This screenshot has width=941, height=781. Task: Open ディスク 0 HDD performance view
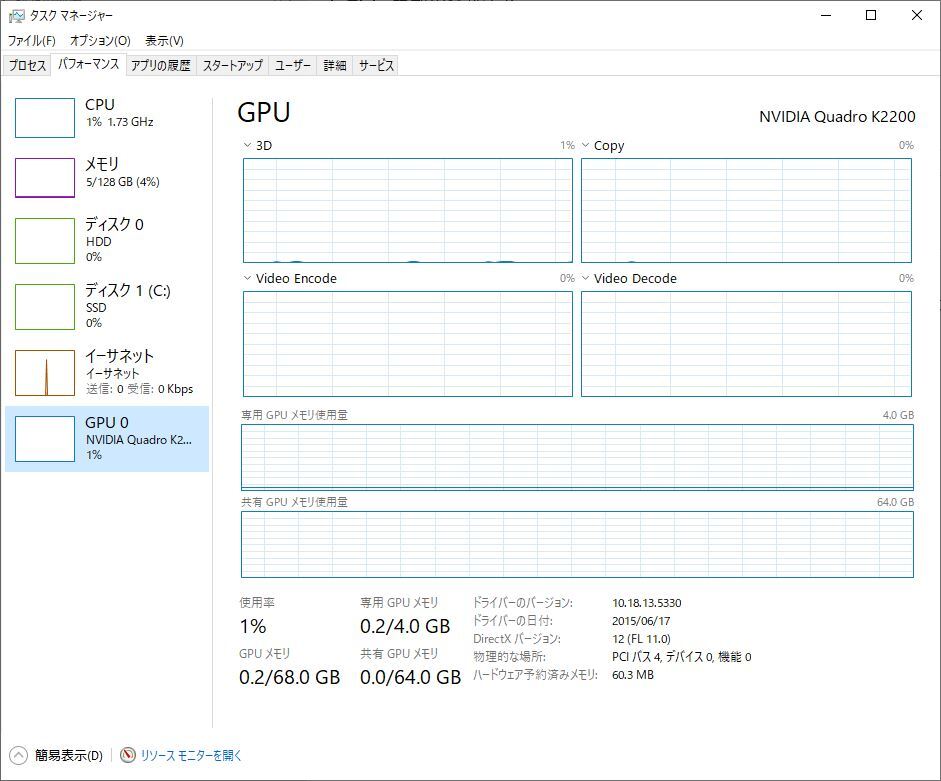pyautogui.click(x=105, y=238)
